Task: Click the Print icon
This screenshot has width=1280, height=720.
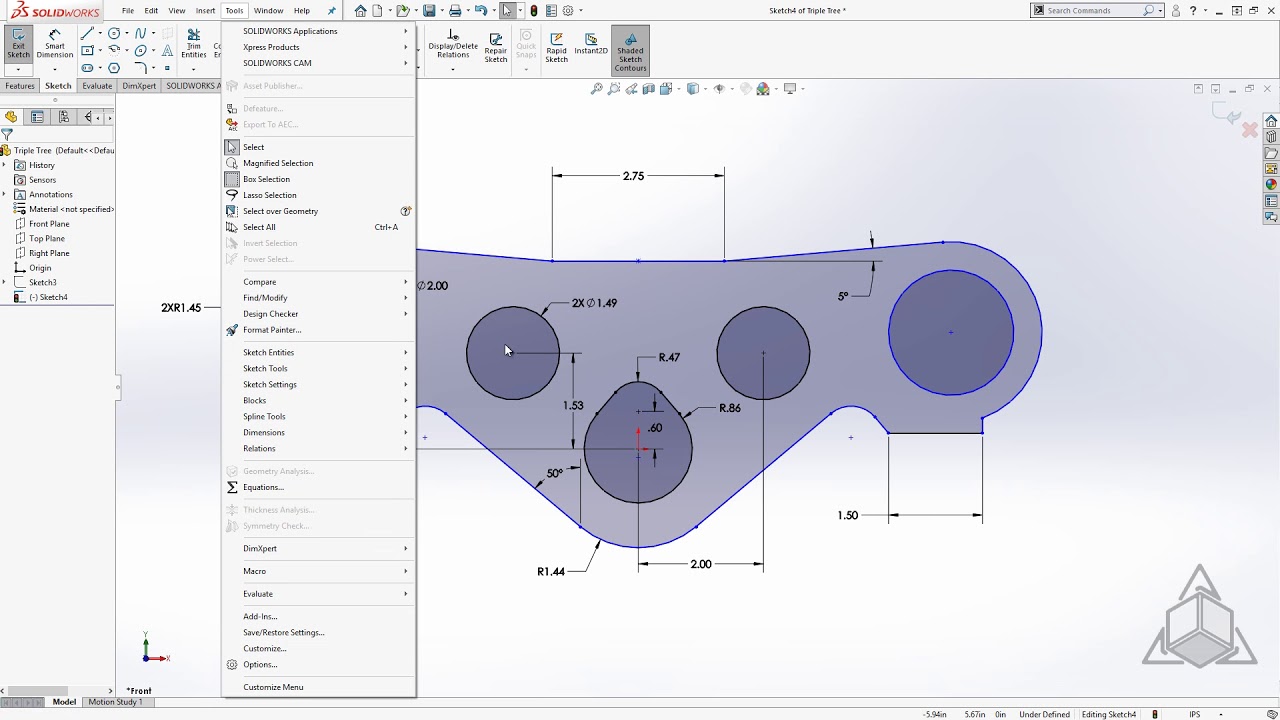Action: tap(455, 11)
